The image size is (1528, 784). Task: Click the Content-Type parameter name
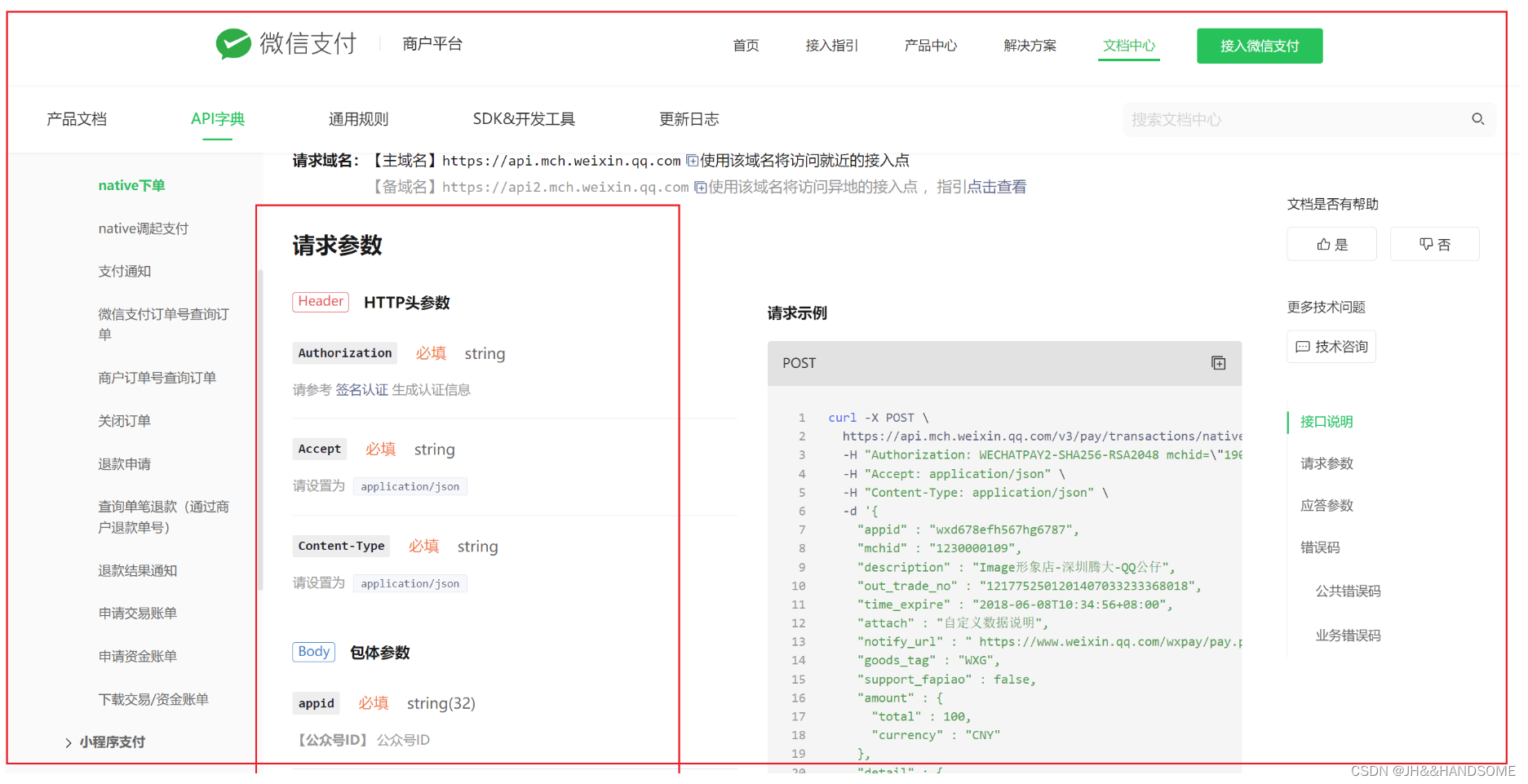click(341, 546)
